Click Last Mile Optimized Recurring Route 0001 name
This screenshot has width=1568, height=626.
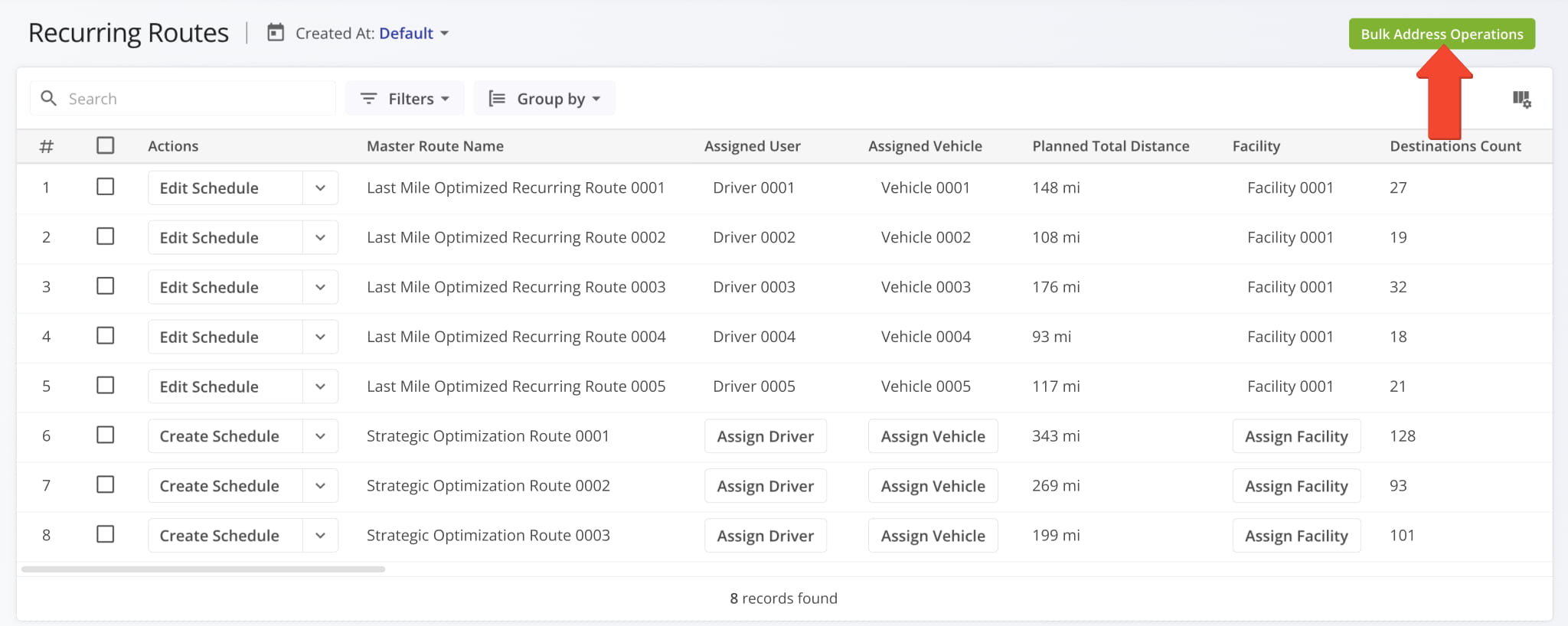[x=516, y=187]
